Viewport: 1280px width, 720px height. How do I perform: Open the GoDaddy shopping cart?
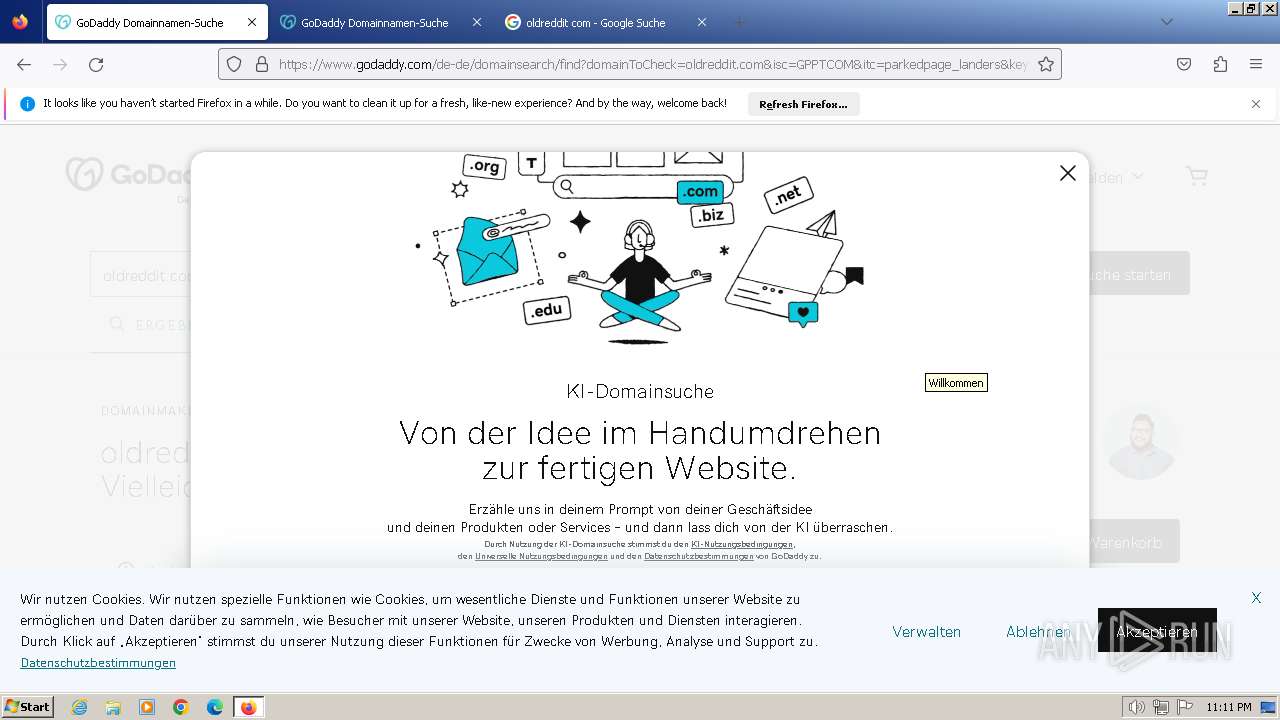click(x=1196, y=176)
